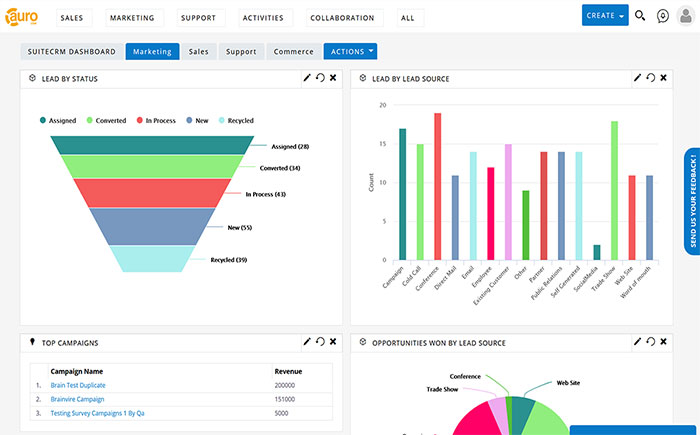The height and width of the screenshot is (435, 700).
Task: Click the In Process red funnel segment
Action: [152, 193]
